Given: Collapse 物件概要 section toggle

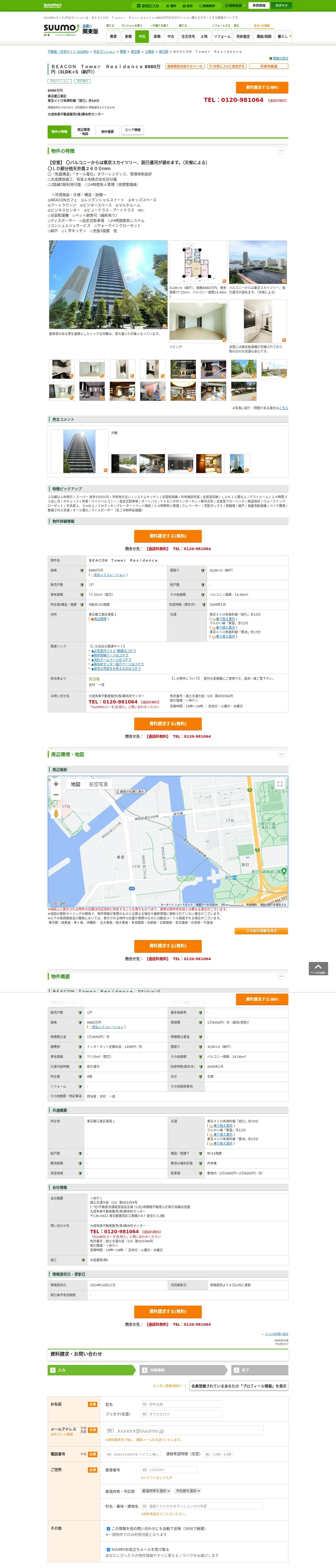Looking at the screenshot, I should pos(281,976).
